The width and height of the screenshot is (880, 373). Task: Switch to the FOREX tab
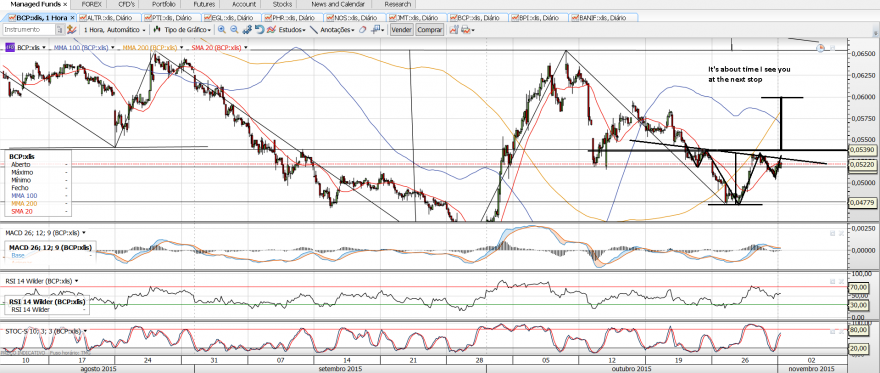point(92,4)
